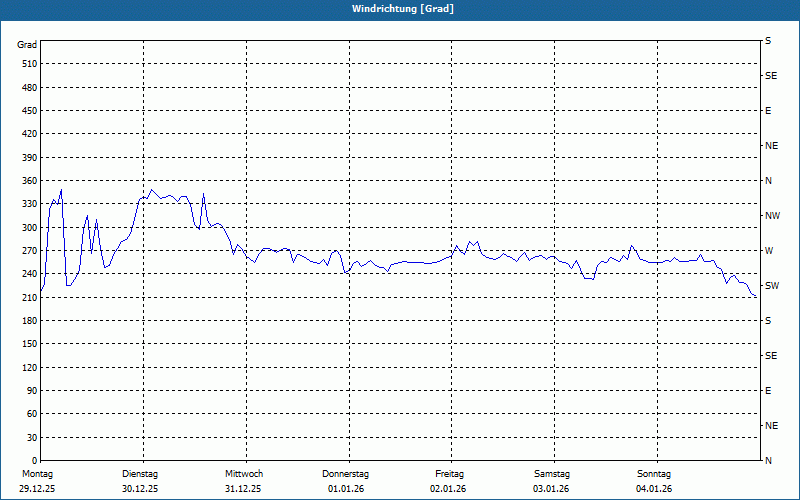Select the date 04.01.26
This screenshot has height=500, width=800.
654,489
